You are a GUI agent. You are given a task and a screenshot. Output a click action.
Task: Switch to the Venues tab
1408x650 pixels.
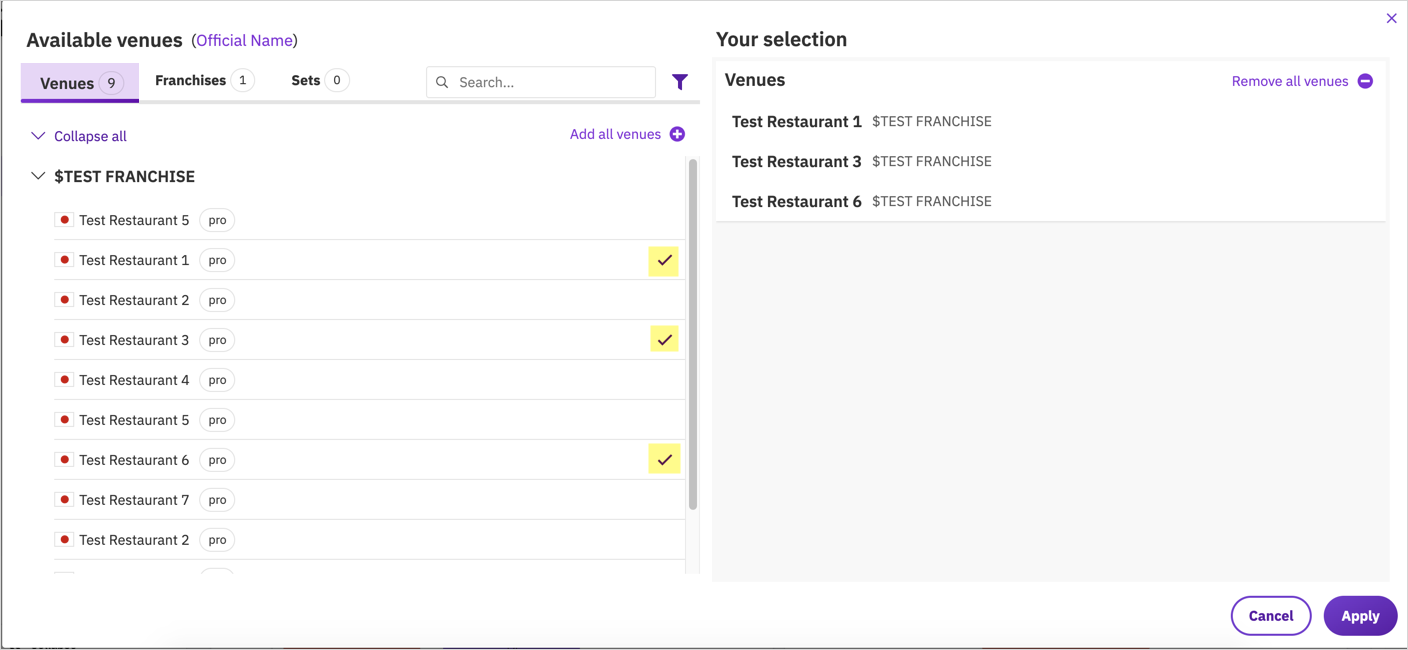80,83
